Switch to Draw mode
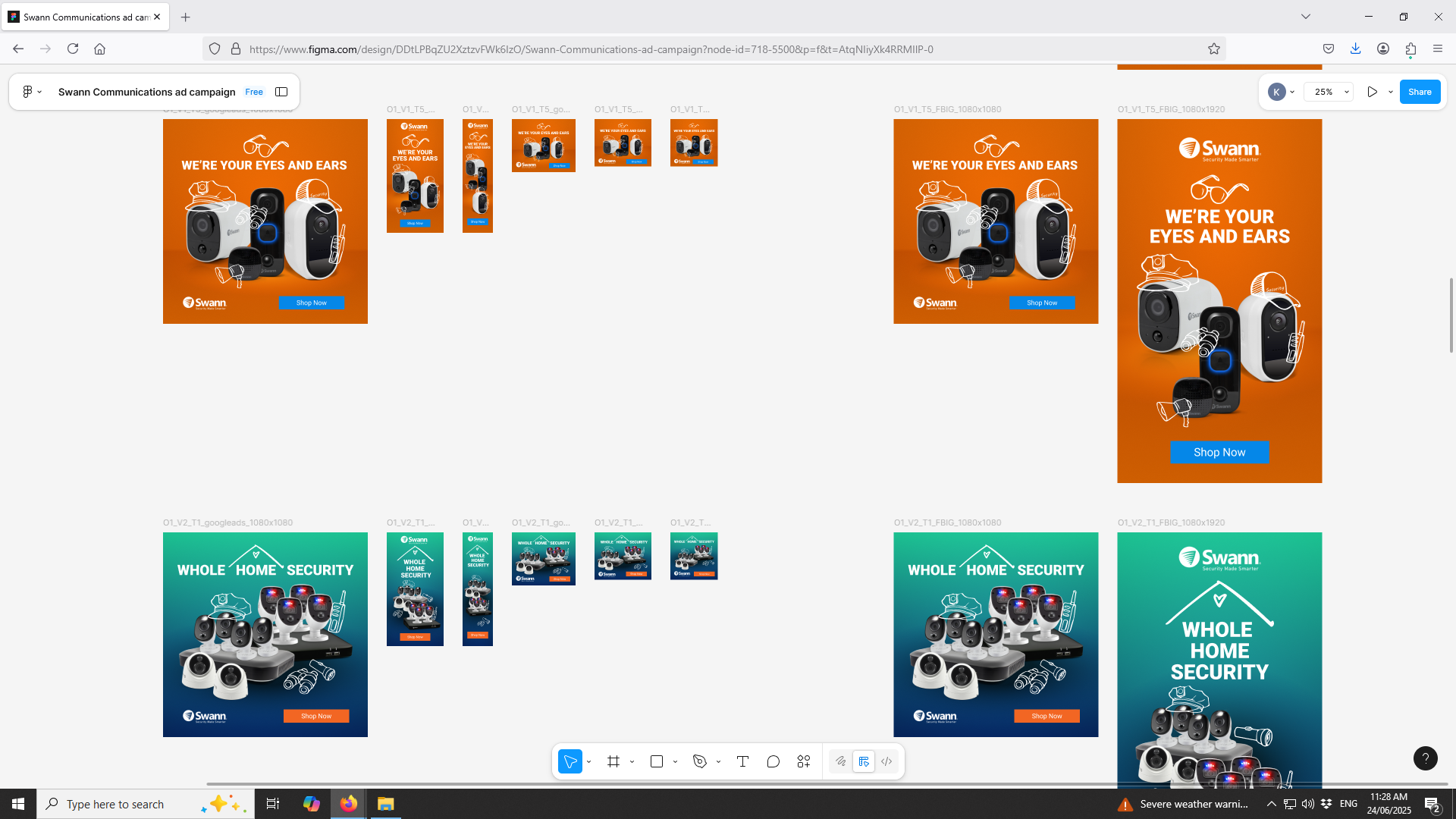Screen dimensions: 1456x819 coord(841,761)
